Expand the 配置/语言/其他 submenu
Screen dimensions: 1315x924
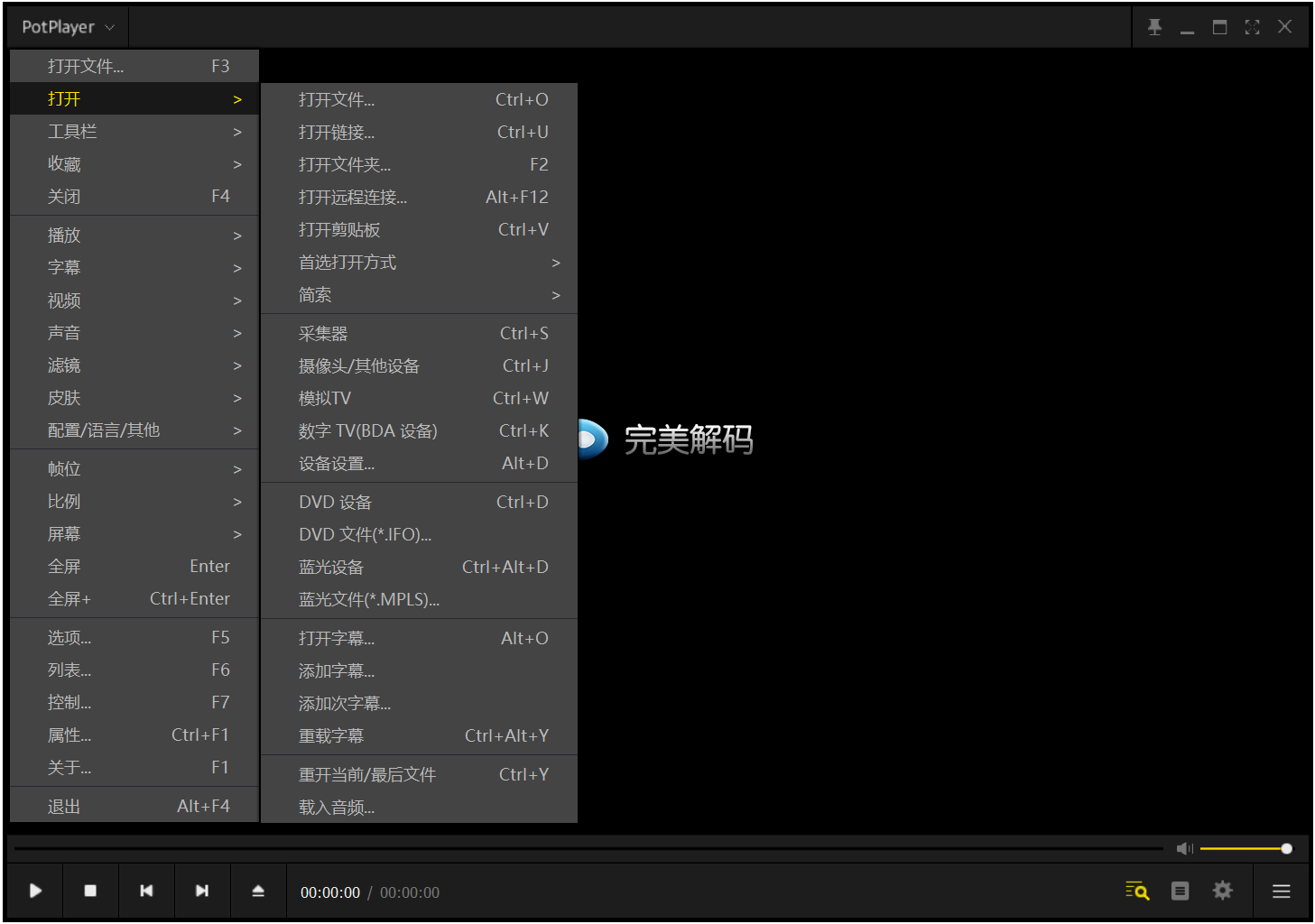coord(134,430)
